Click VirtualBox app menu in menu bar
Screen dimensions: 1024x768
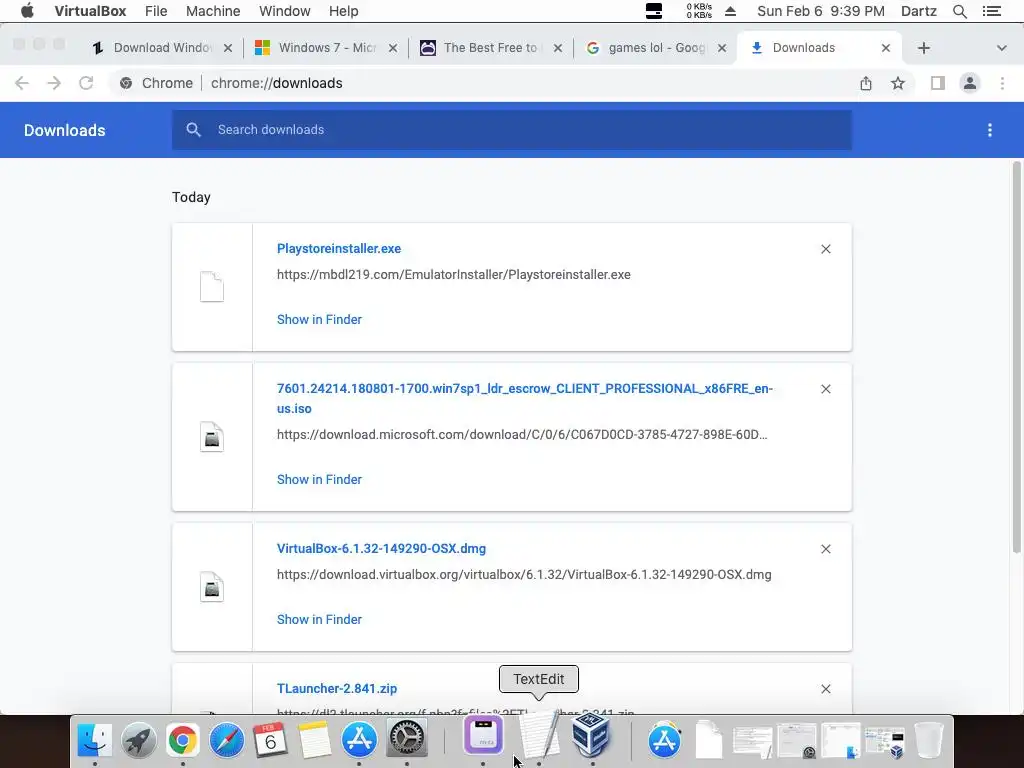90,11
